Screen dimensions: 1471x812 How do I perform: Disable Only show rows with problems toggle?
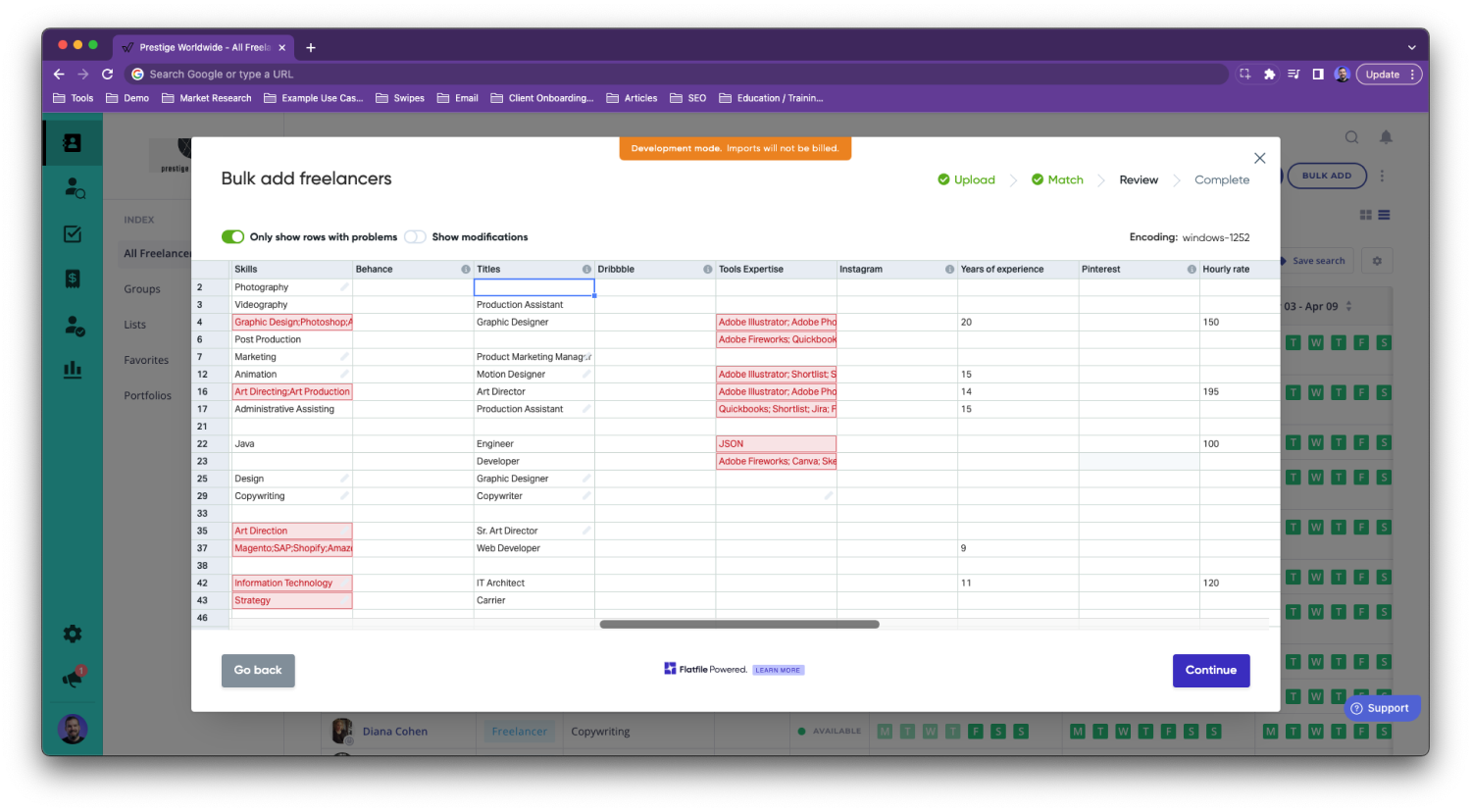pos(232,237)
